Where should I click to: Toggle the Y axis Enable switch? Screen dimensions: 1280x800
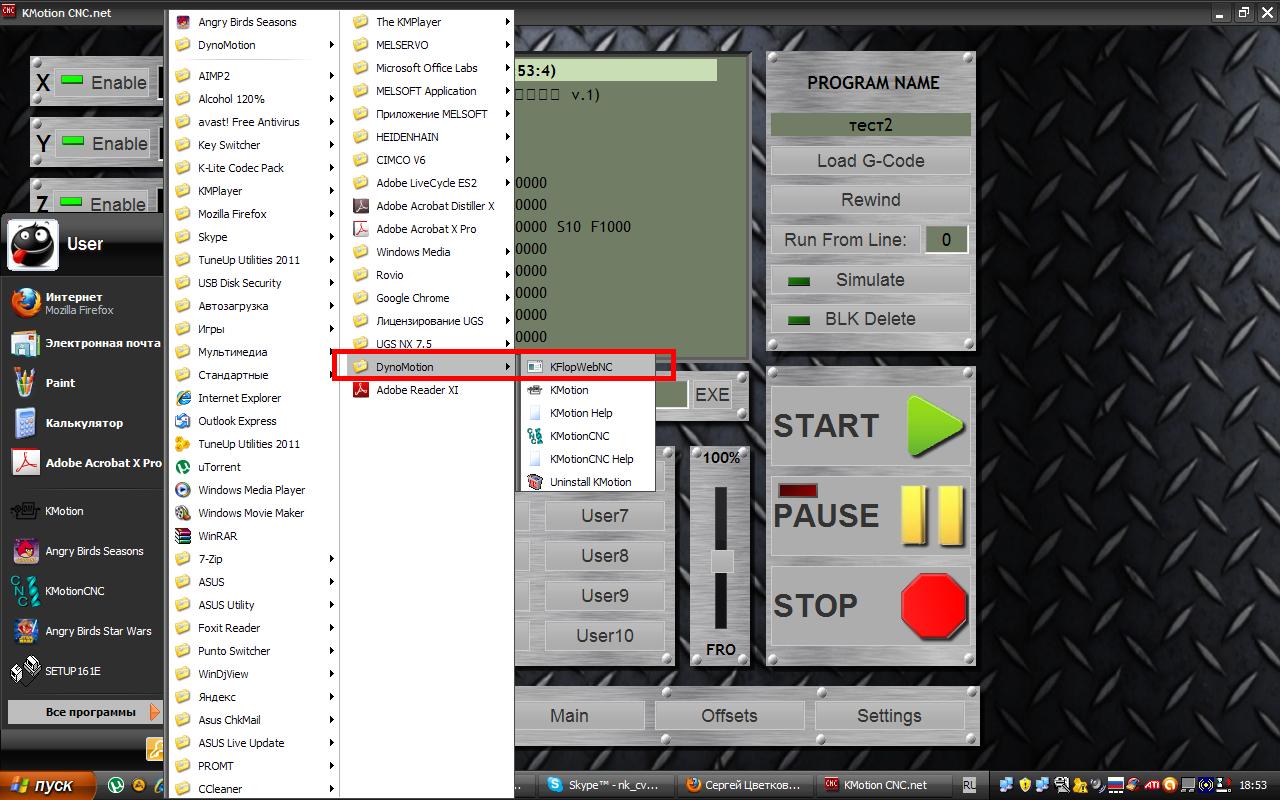pos(104,144)
